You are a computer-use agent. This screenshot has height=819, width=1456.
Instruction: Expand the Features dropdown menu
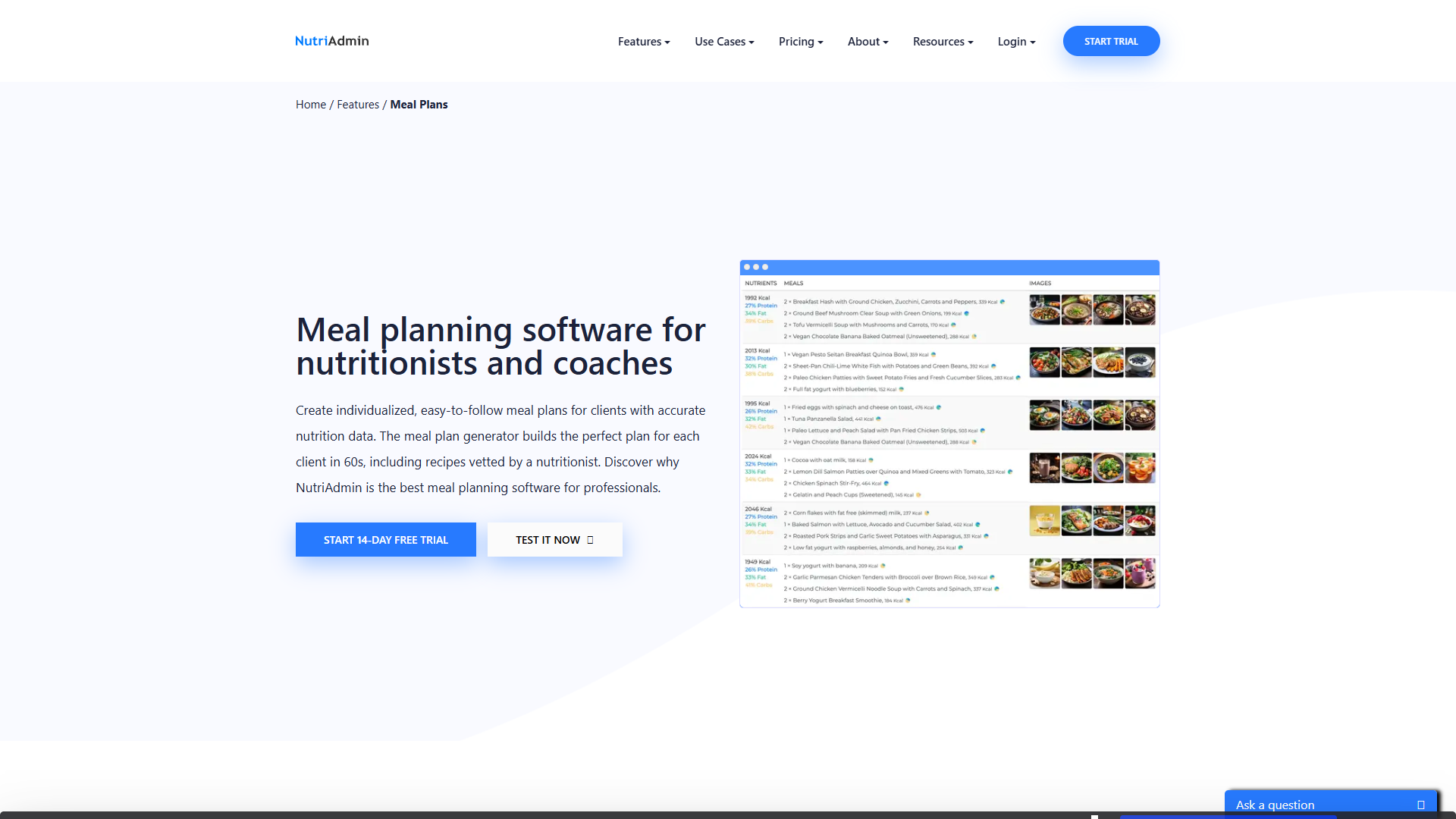coord(644,42)
